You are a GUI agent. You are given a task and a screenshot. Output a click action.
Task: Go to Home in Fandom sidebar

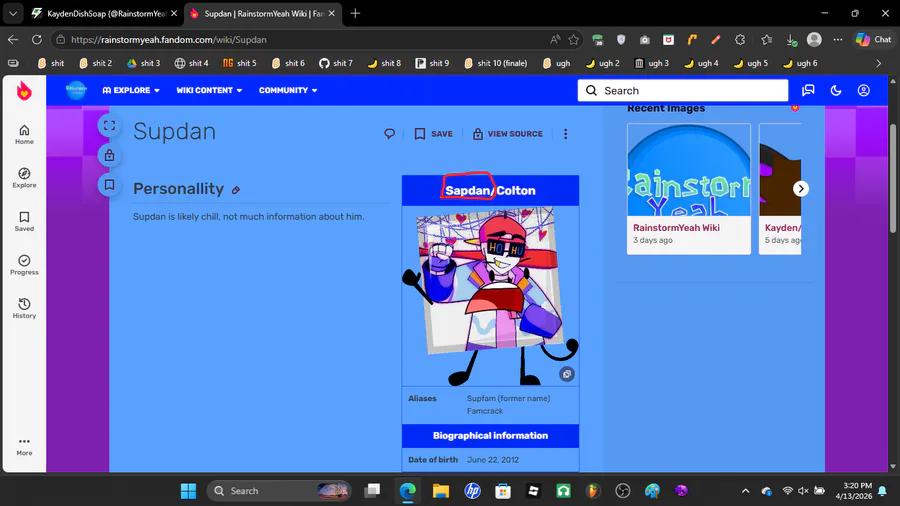[x=24, y=134]
